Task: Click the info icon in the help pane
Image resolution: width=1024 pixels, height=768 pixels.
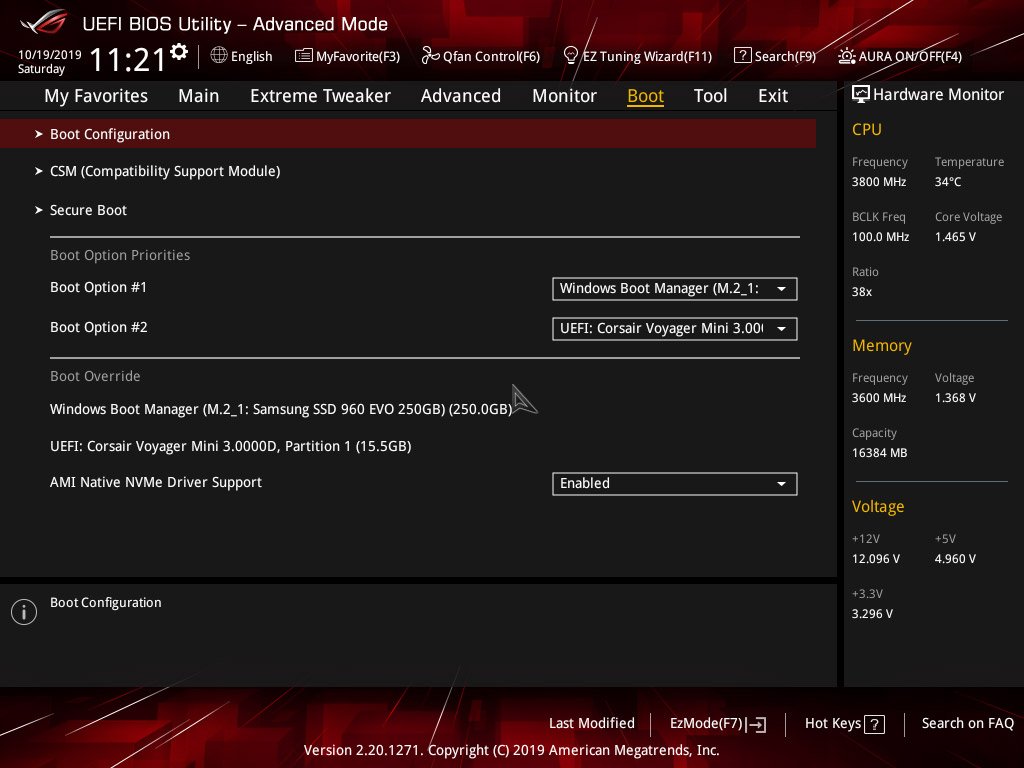Action: (24, 612)
